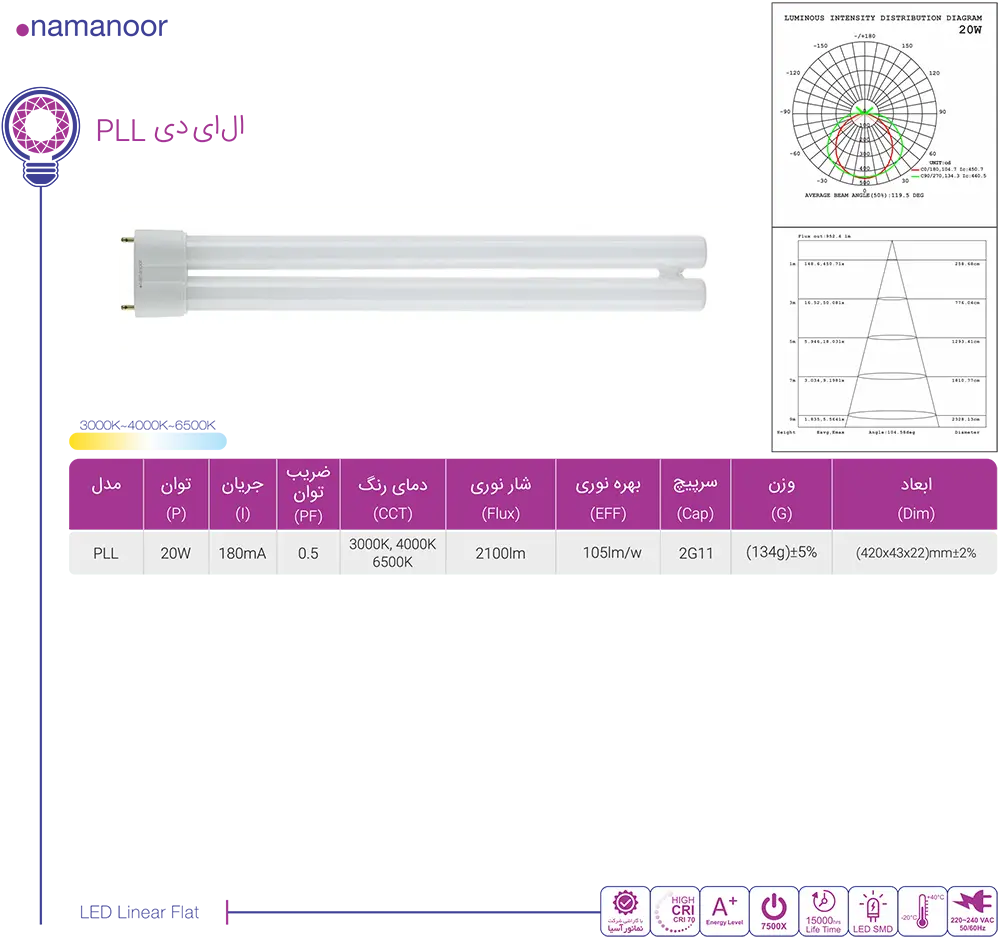Click the 2100lm flux value cell

tap(500, 553)
